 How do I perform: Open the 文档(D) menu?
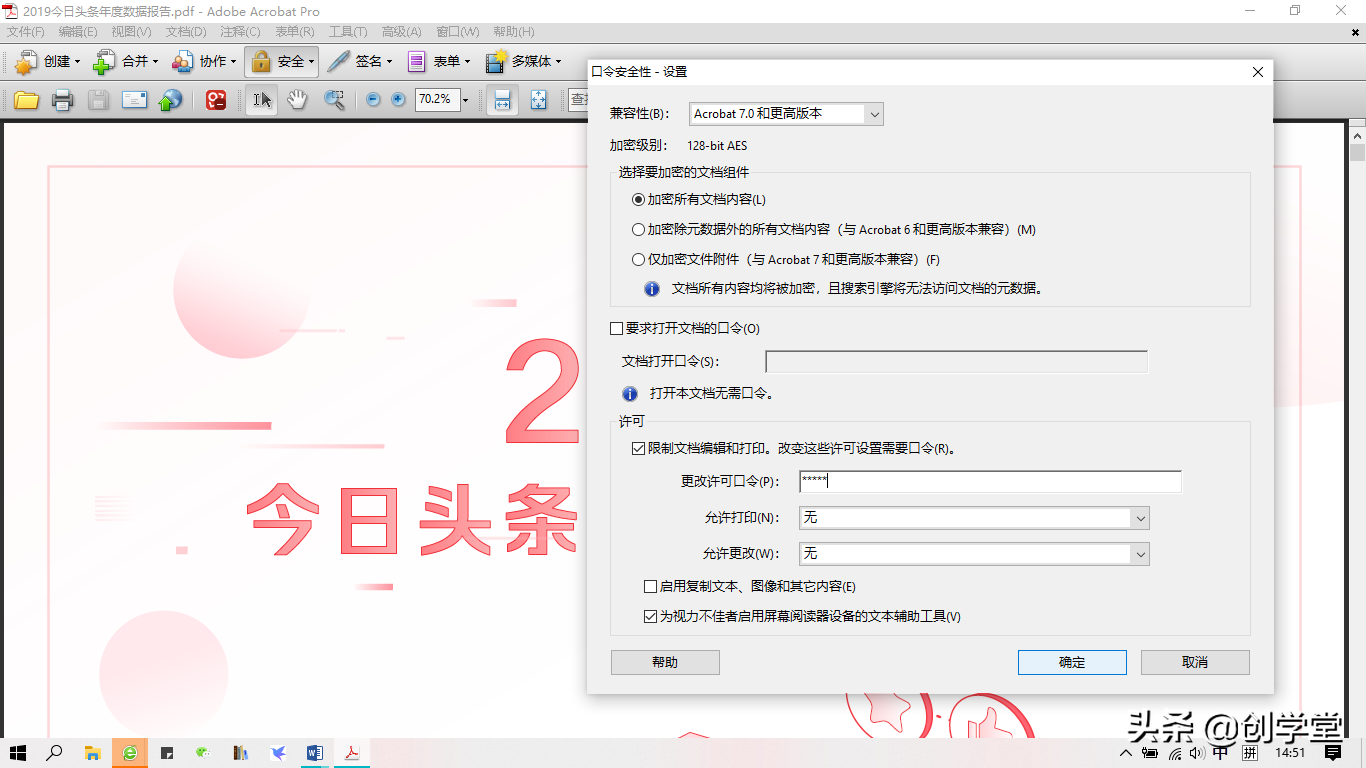point(186,32)
